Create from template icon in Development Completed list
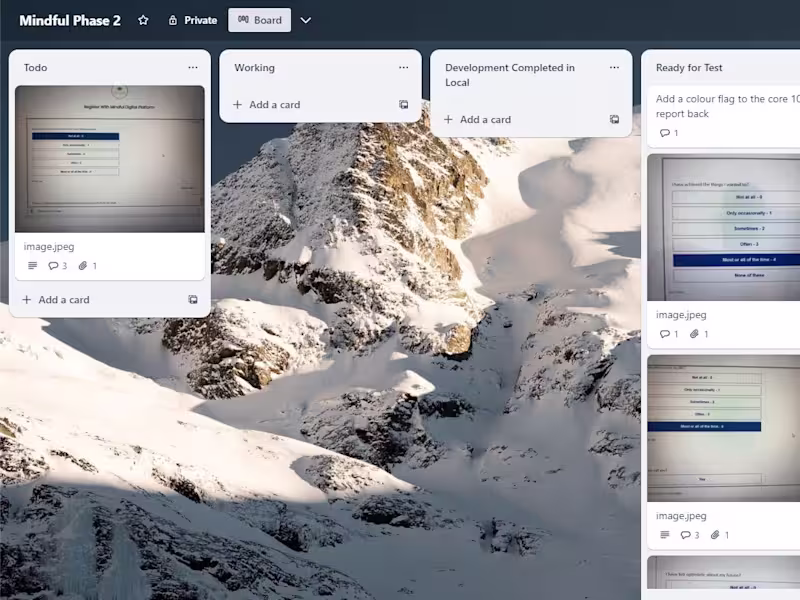The width and height of the screenshot is (800, 600). tap(614, 119)
